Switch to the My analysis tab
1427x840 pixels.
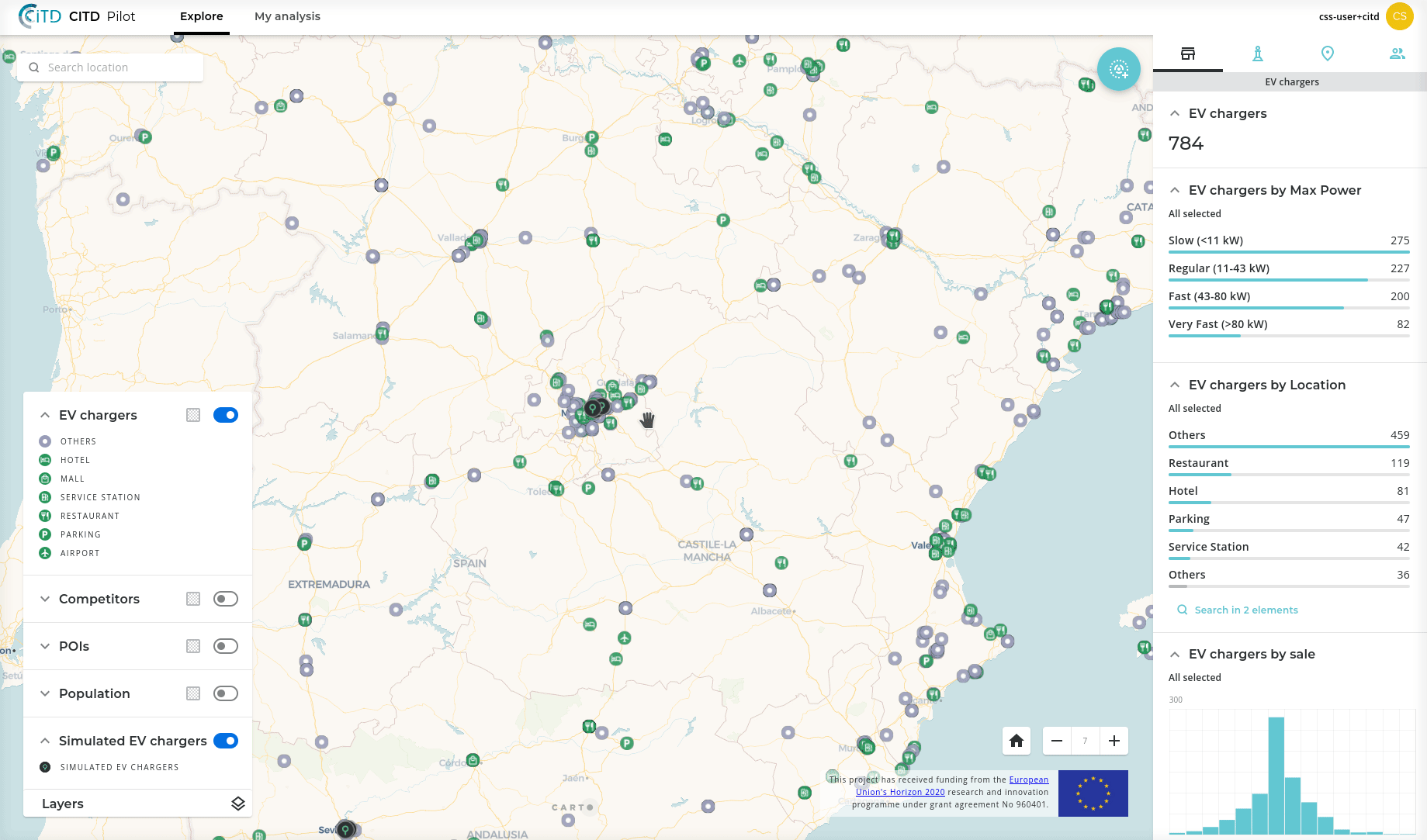pos(287,16)
